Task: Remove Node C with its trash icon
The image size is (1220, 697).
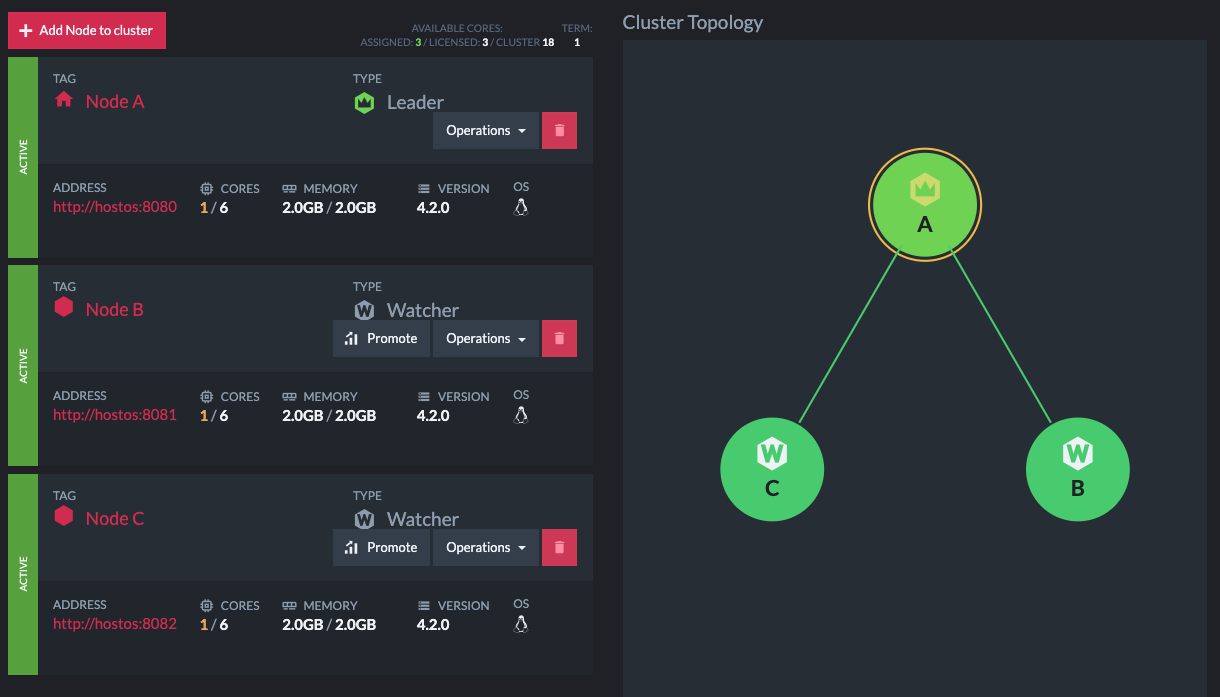Action: click(x=559, y=547)
